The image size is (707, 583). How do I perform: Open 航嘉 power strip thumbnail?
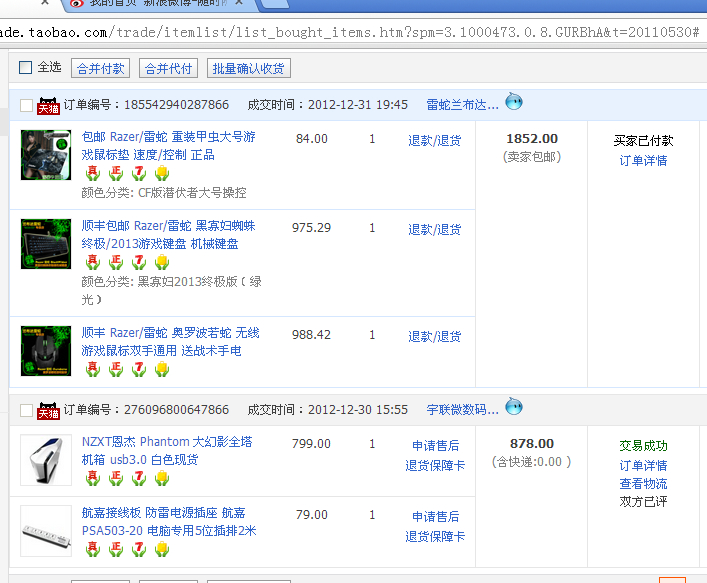[46, 531]
